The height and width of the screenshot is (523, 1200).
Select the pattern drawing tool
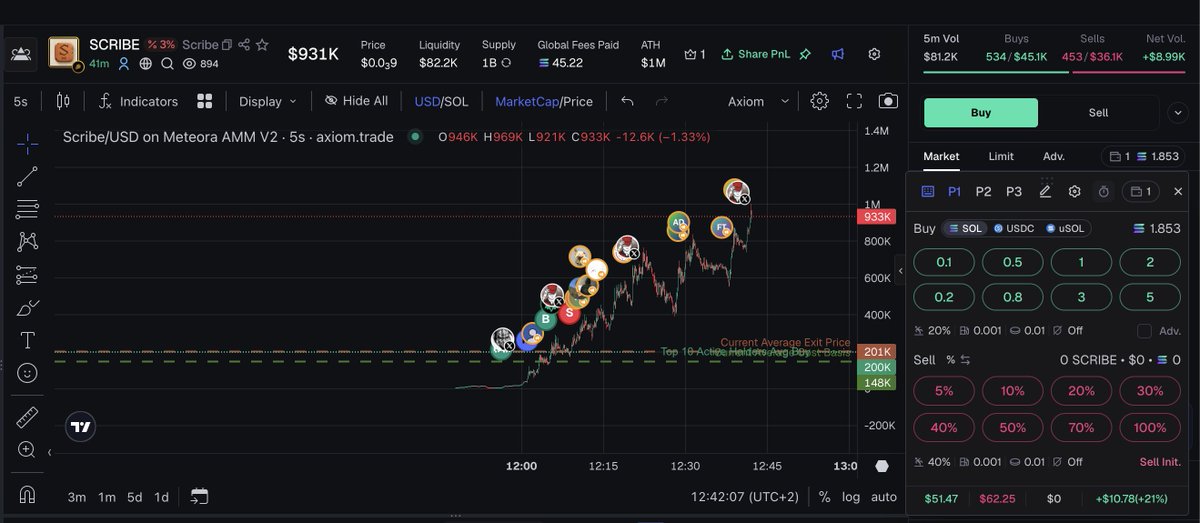click(27, 242)
